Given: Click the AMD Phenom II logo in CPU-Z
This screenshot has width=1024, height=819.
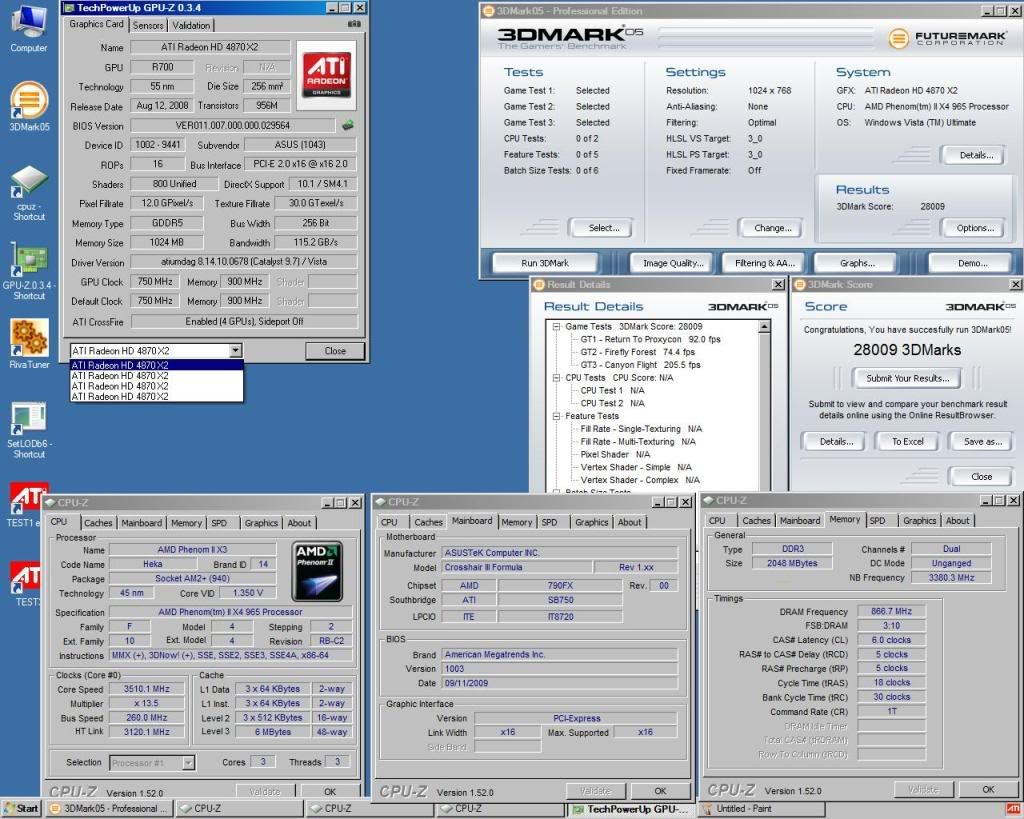Looking at the screenshot, I should click(317, 571).
